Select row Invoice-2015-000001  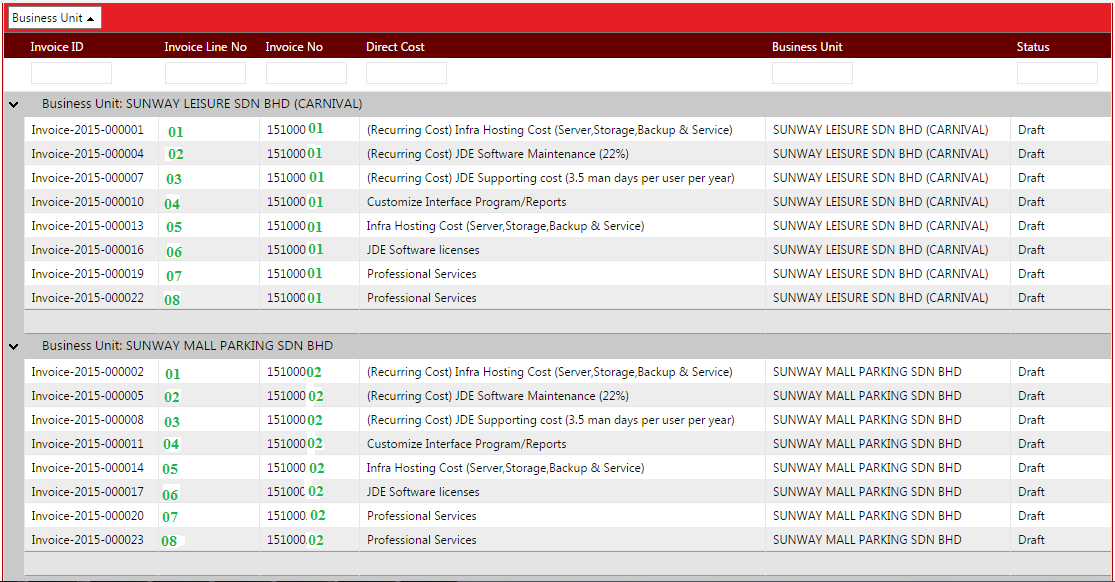pos(567,129)
